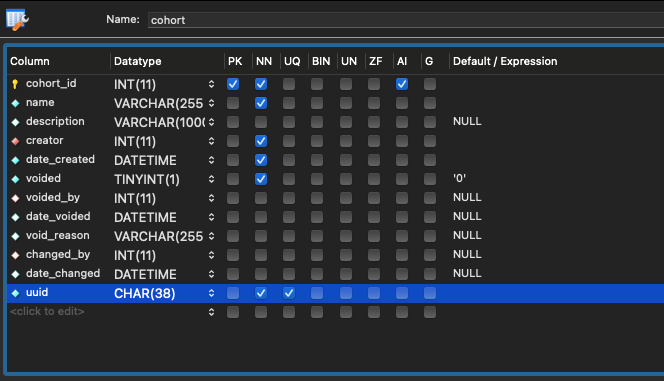Click the red diamond icon beside voided_by
The image size is (664, 381).
(16, 198)
